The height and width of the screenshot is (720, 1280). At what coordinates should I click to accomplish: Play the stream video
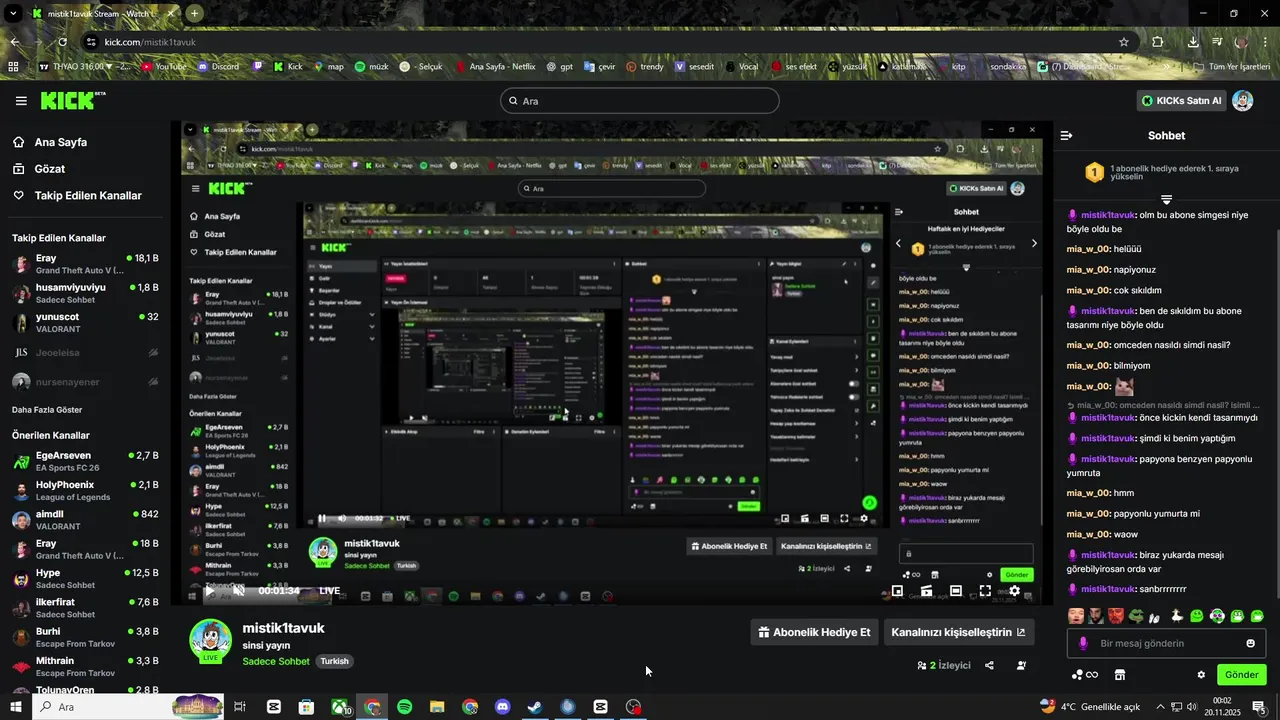(x=209, y=591)
